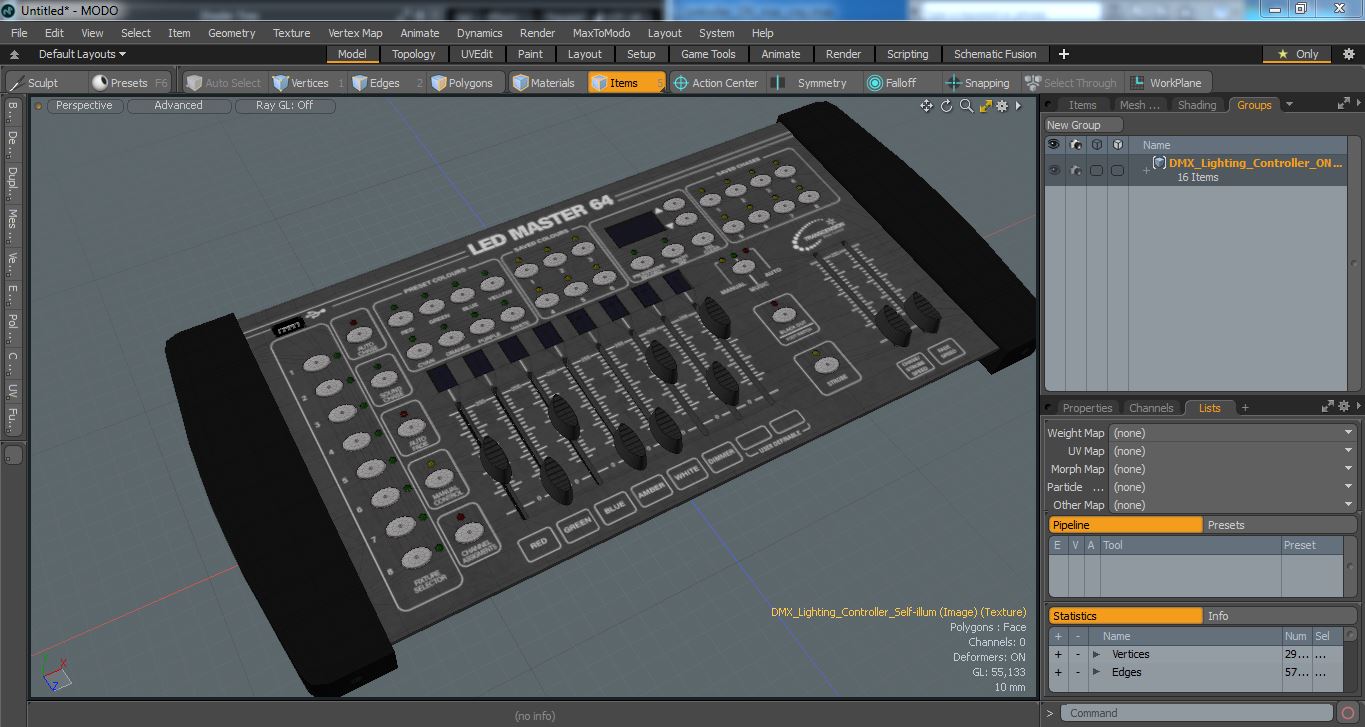This screenshot has height=727, width=1365.
Task: Expand the Vertices statistics row
Action: coord(1097,654)
